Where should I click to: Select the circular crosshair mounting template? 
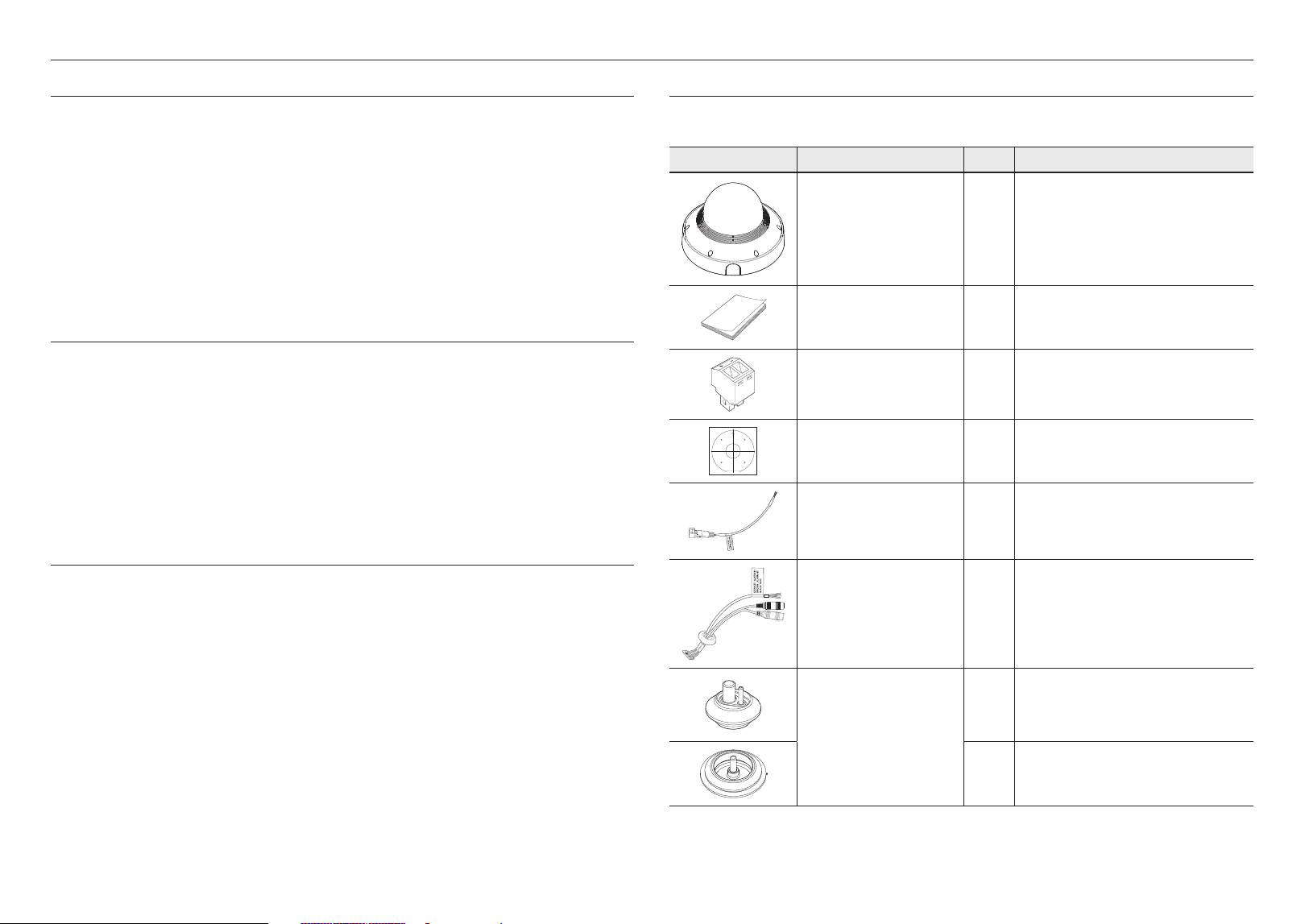[x=732, y=451]
